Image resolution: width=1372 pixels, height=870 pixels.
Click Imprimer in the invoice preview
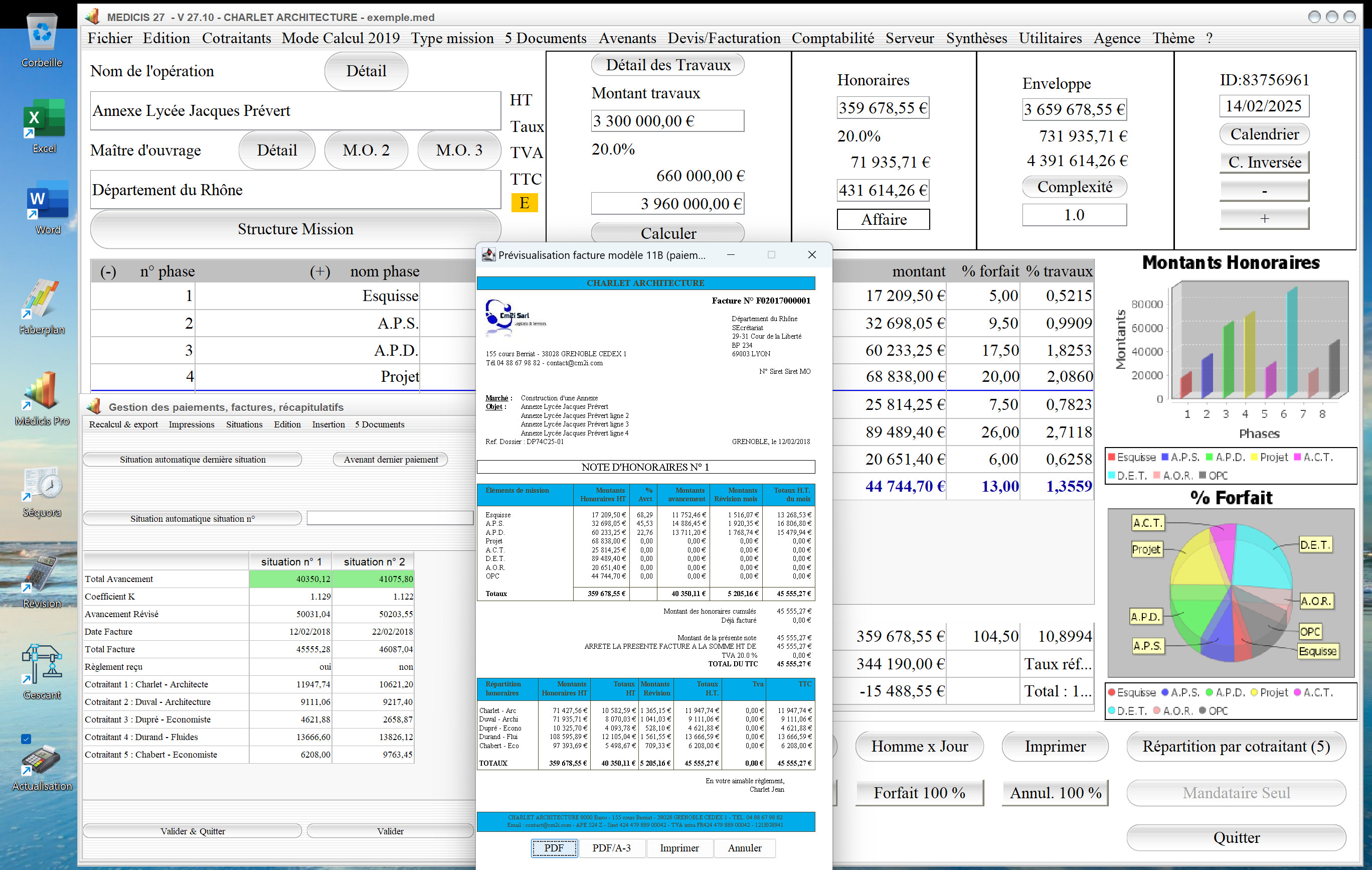[679, 848]
